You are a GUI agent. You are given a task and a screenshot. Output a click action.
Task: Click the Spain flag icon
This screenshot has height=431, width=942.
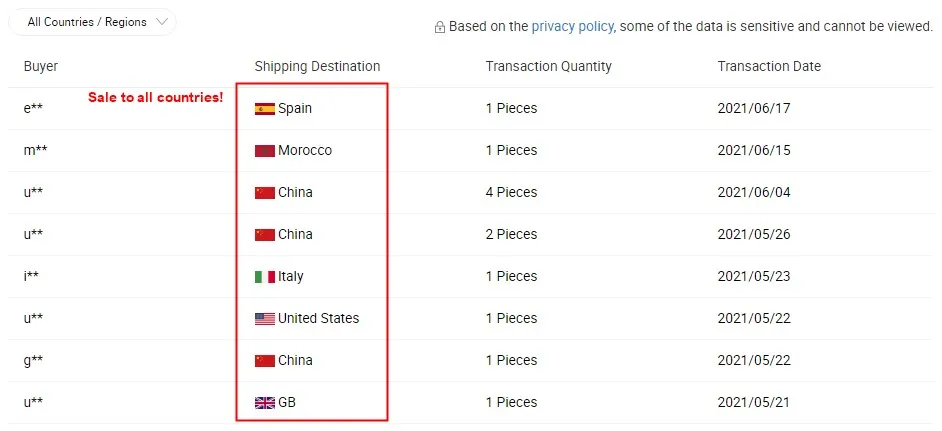coord(265,109)
